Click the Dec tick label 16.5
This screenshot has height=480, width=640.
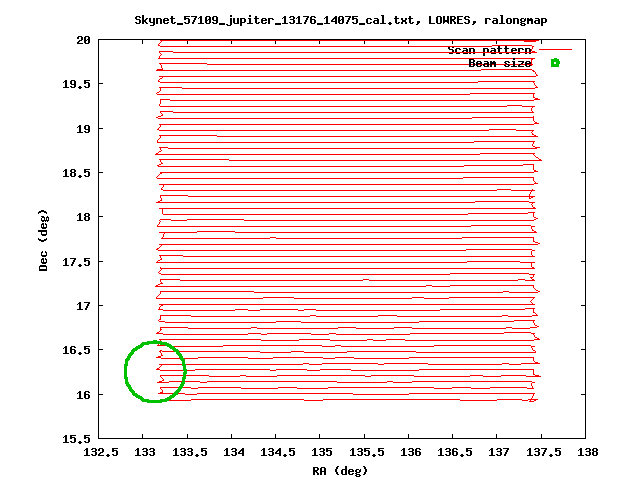click(76, 350)
